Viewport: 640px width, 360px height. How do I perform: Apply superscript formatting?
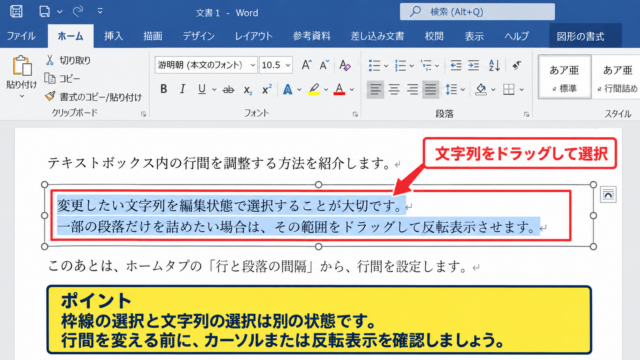point(267,90)
